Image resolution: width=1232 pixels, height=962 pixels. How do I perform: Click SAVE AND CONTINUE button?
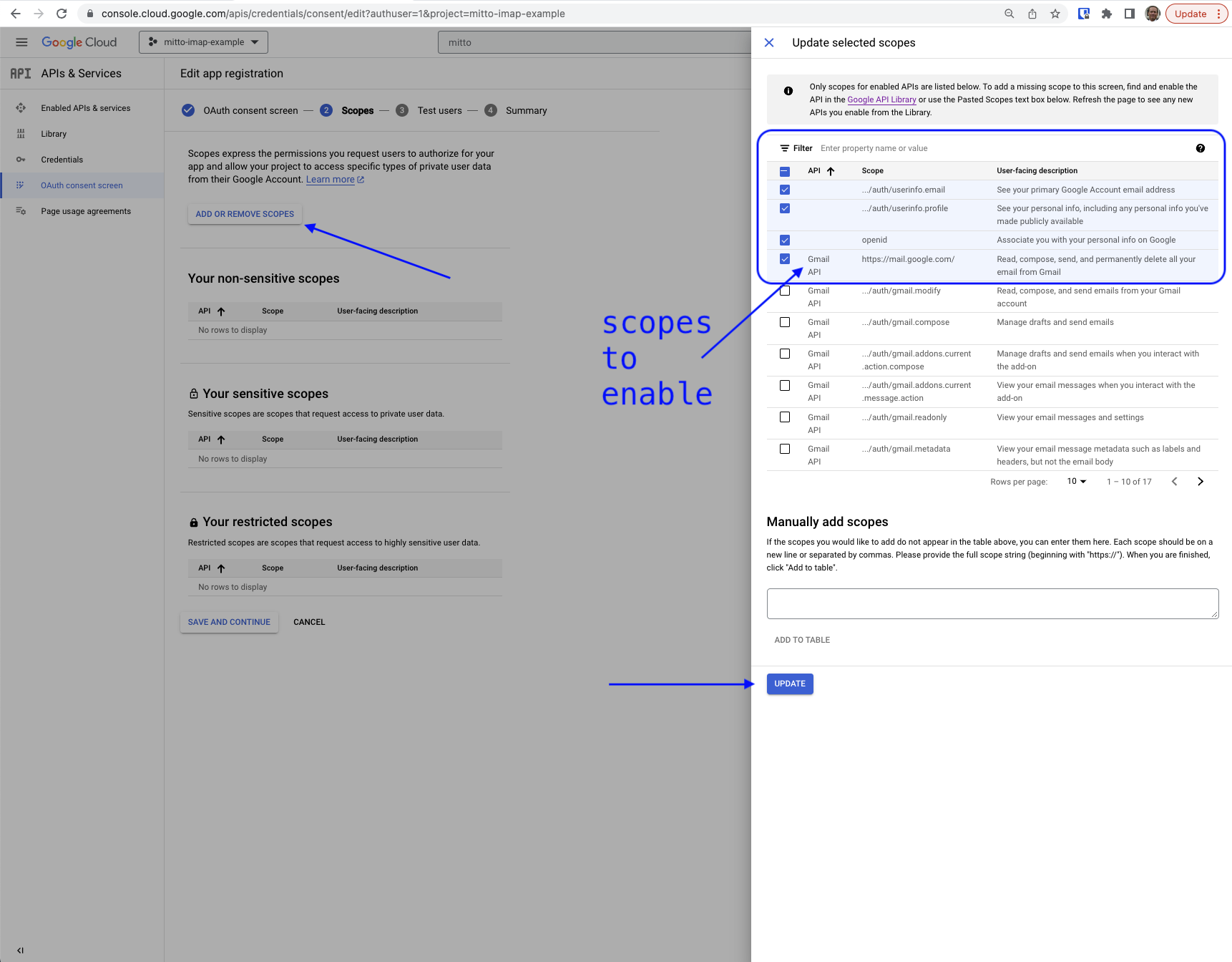tap(229, 622)
